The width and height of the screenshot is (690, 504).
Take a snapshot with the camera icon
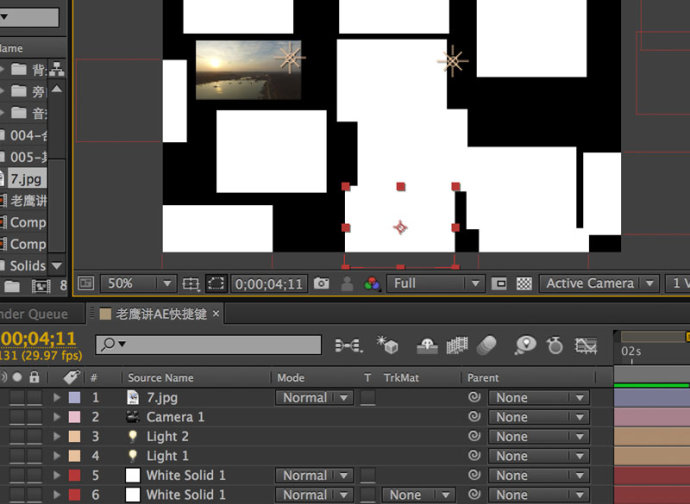(321, 283)
